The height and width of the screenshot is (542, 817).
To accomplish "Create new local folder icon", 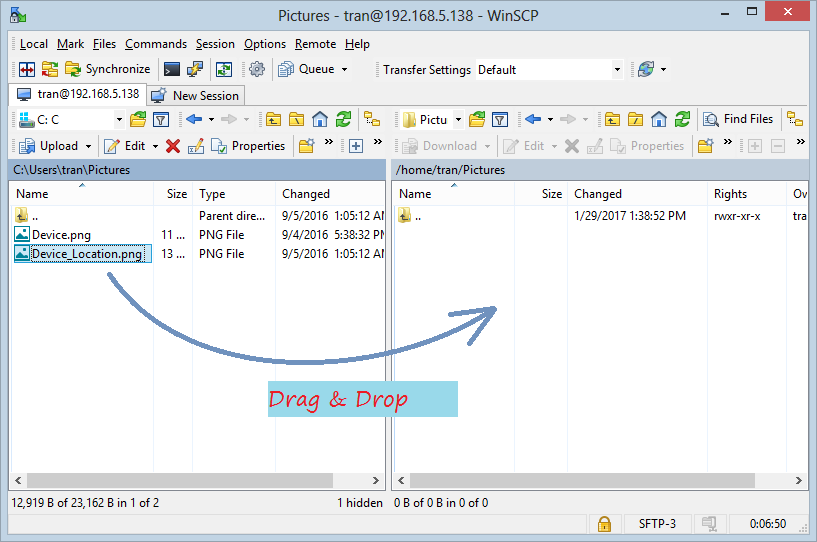I will pos(306,146).
